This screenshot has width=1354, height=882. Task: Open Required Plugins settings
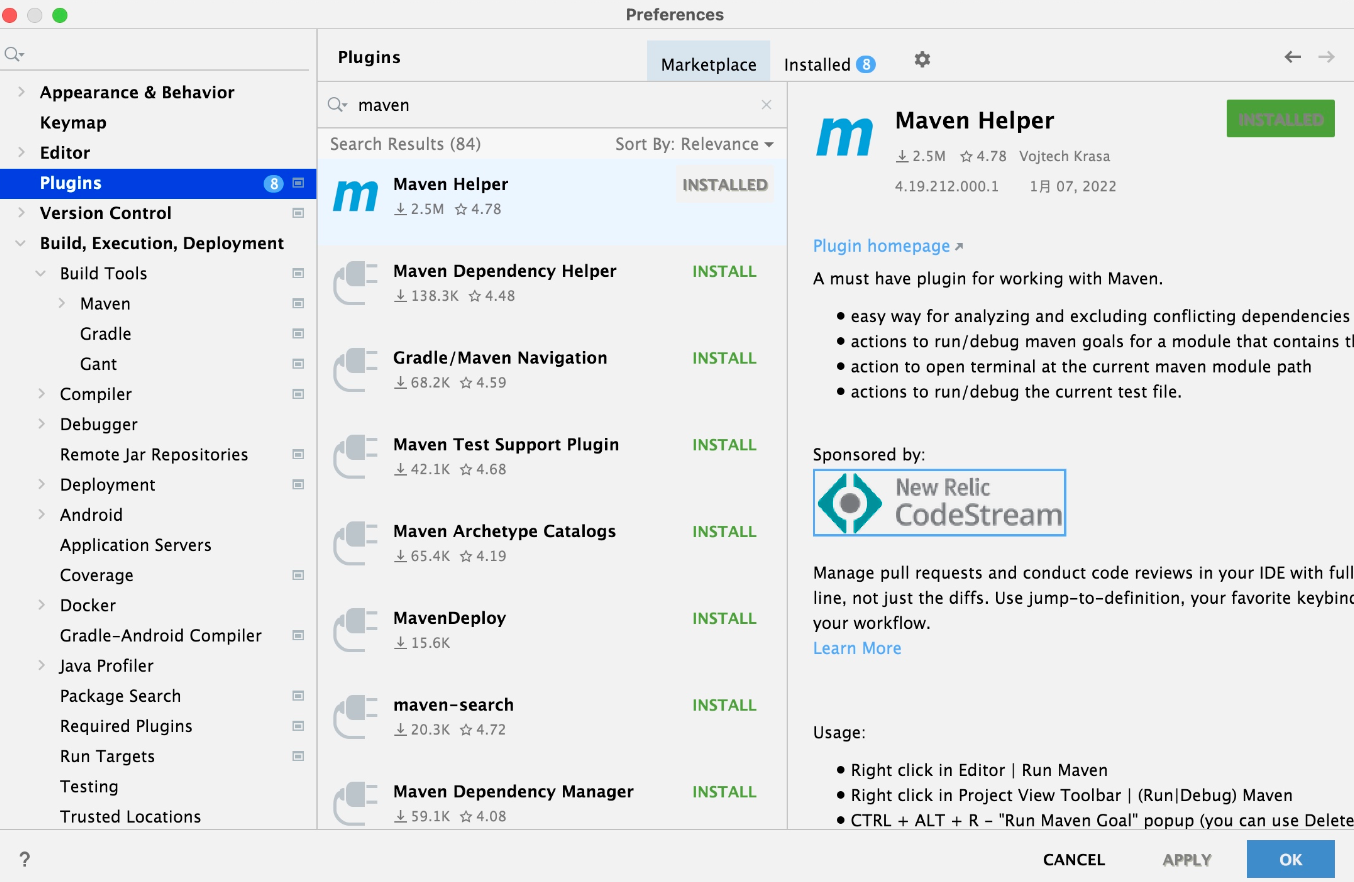[x=126, y=726]
